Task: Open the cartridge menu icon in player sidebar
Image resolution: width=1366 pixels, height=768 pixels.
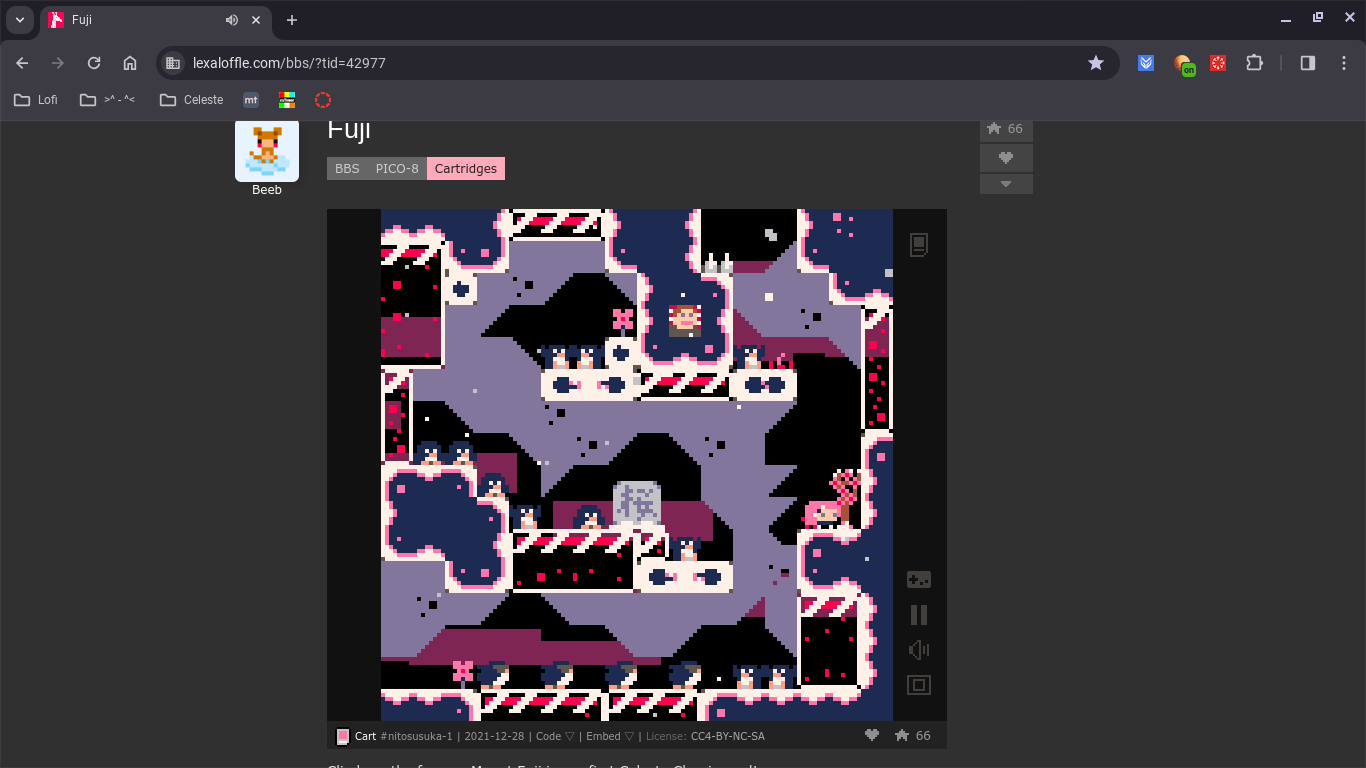Action: 919,244
